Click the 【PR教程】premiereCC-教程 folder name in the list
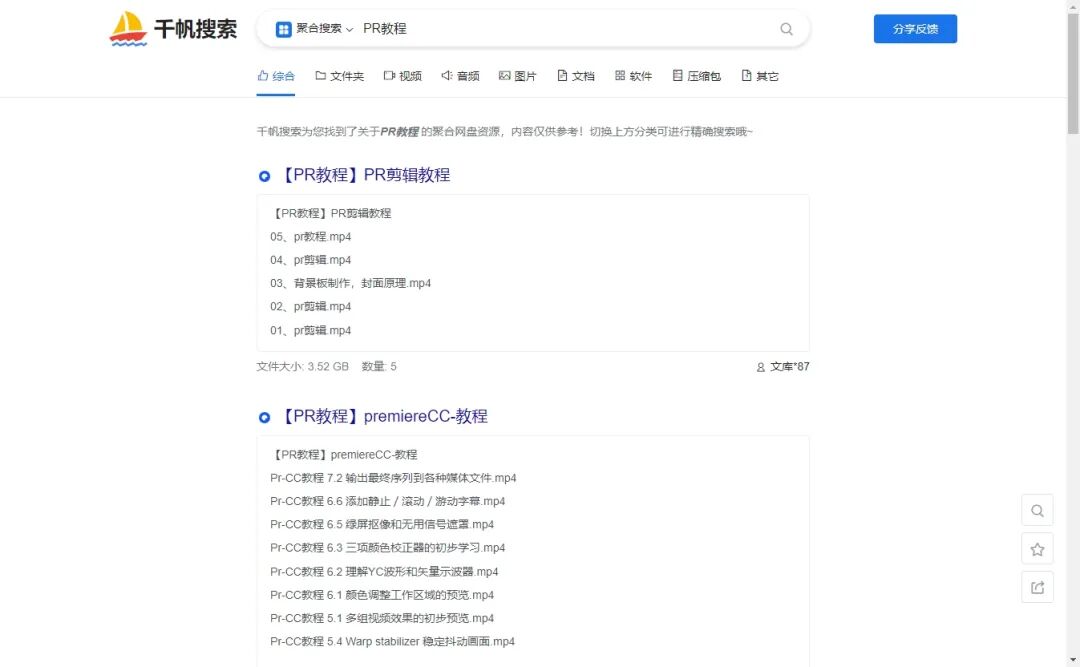1080x667 pixels. coord(345,455)
